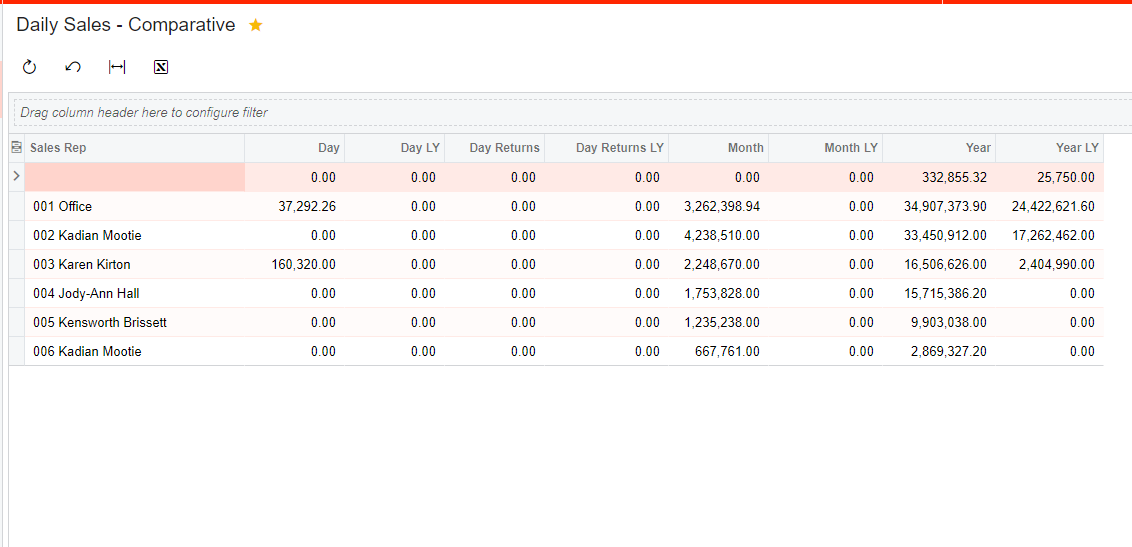
Task: Toggle the yellow favorite star
Action: (x=256, y=25)
